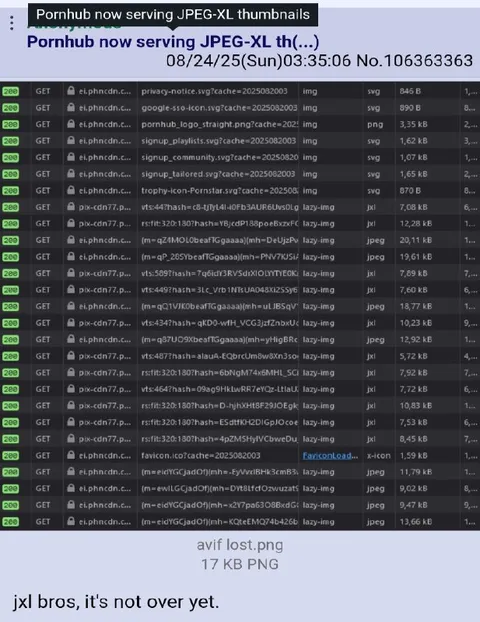Select the favicon.ico?cache request file name

[x=201, y=455]
